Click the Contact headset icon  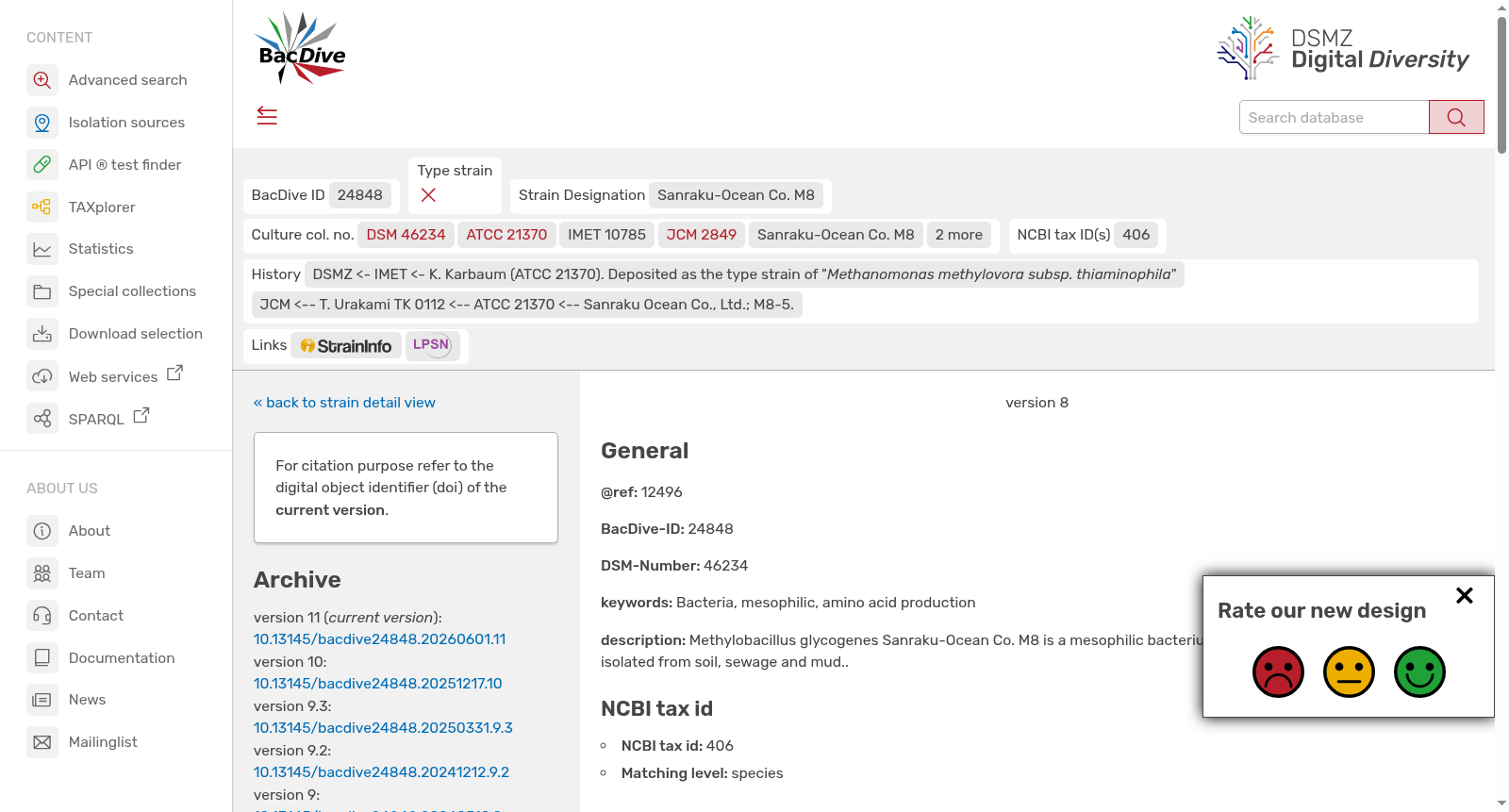(42, 616)
